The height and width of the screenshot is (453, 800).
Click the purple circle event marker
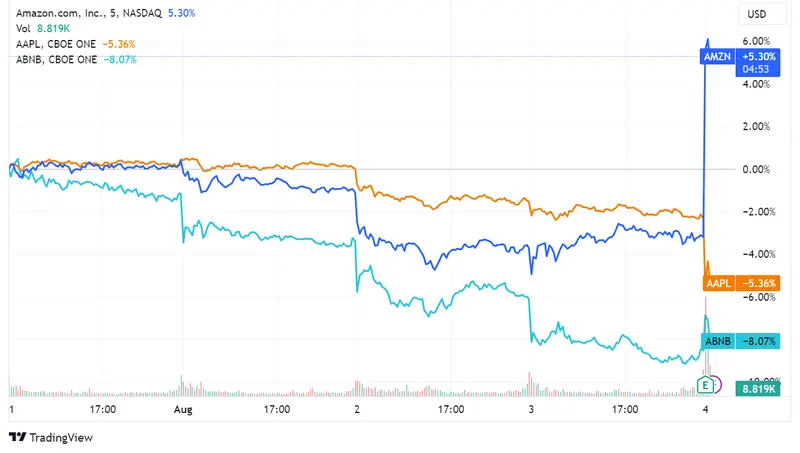click(x=716, y=384)
